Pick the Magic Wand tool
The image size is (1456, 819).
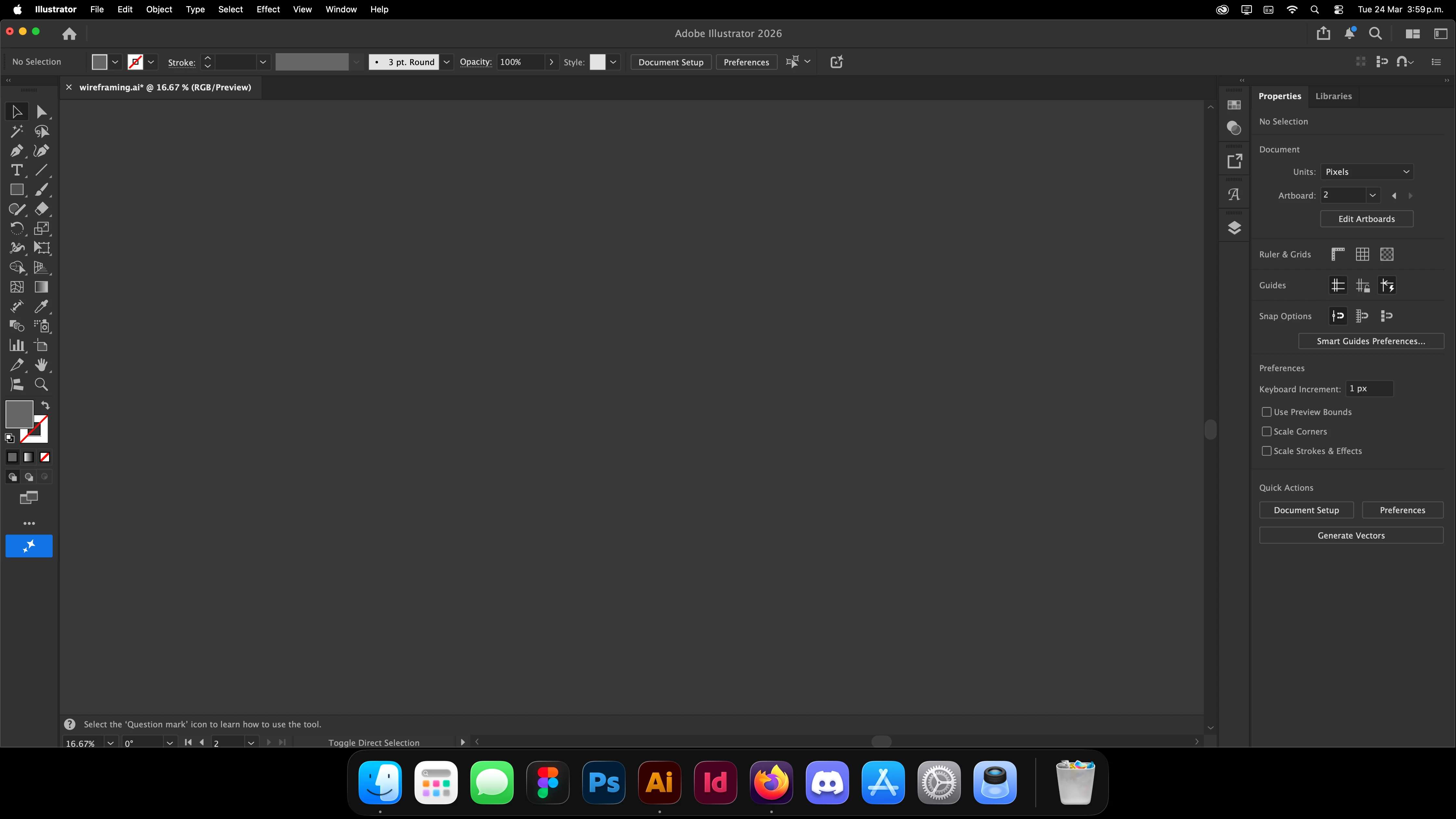(x=16, y=131)
